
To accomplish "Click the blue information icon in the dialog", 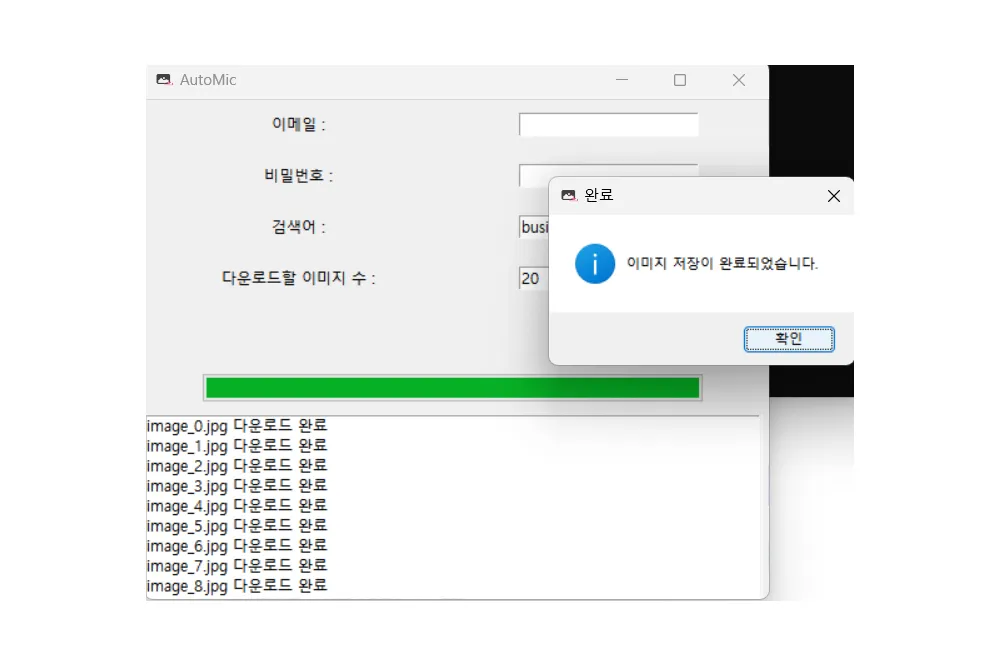I will (x=594, y=265).
